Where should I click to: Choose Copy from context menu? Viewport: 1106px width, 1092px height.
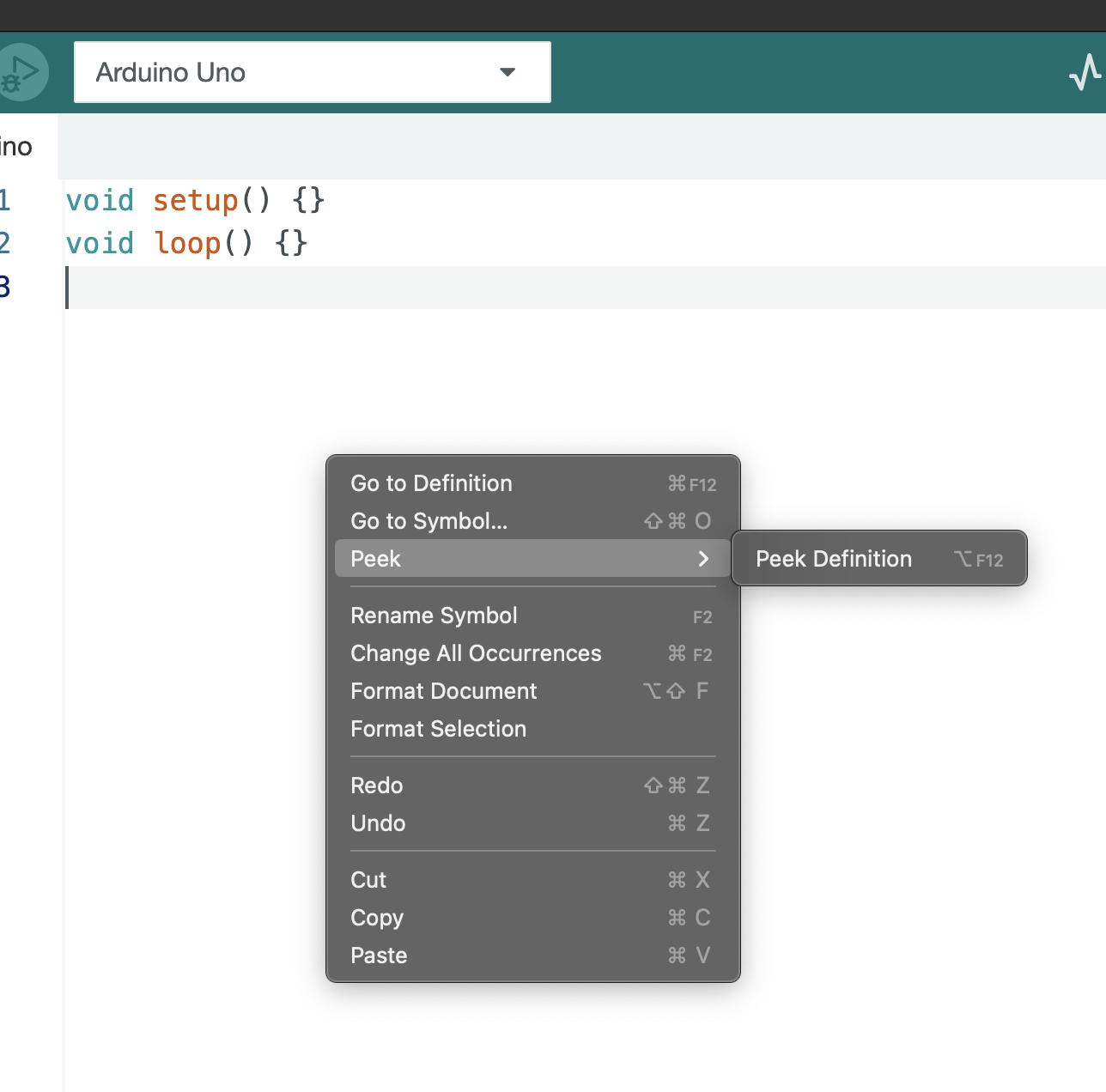[533, 918]
